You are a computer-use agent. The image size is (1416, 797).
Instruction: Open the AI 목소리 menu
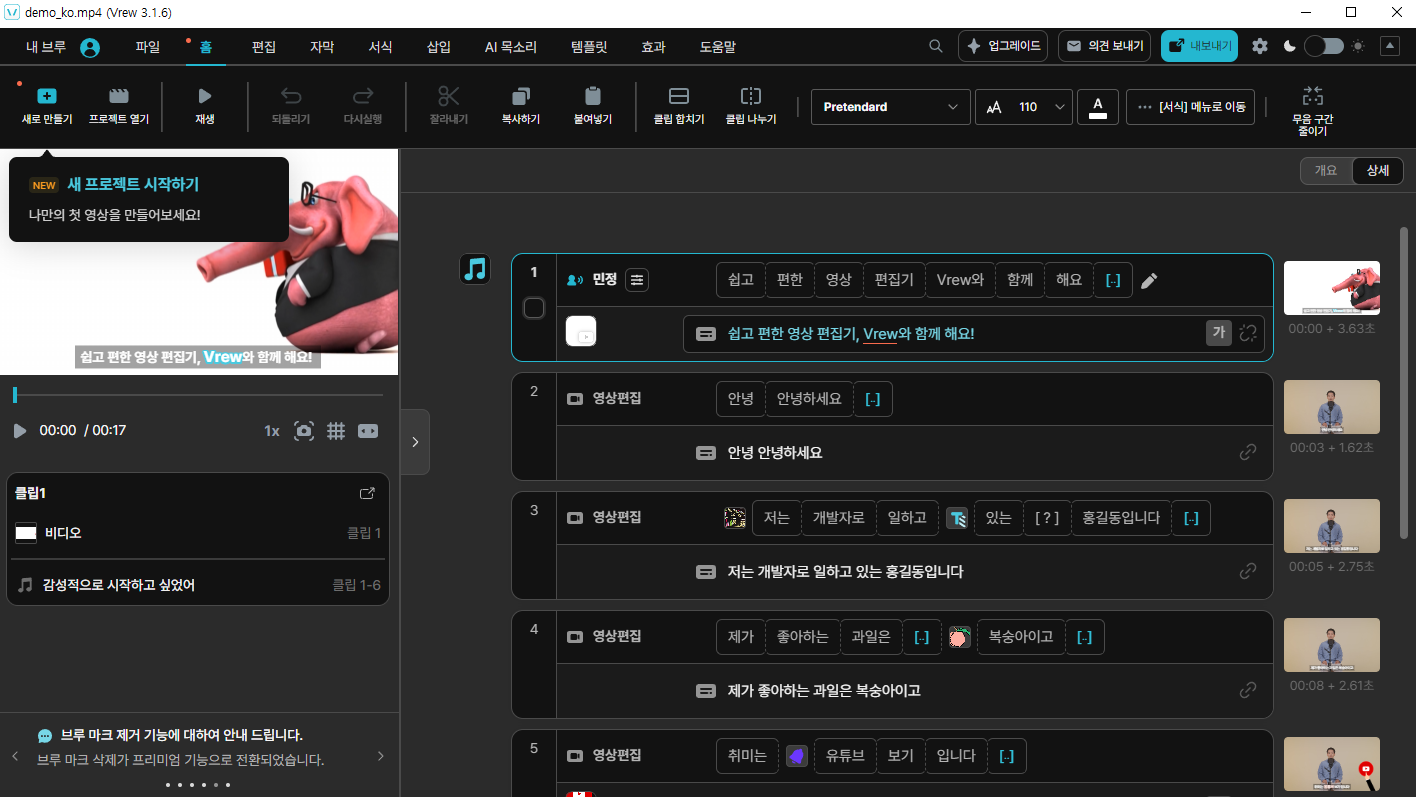(510, 47)
